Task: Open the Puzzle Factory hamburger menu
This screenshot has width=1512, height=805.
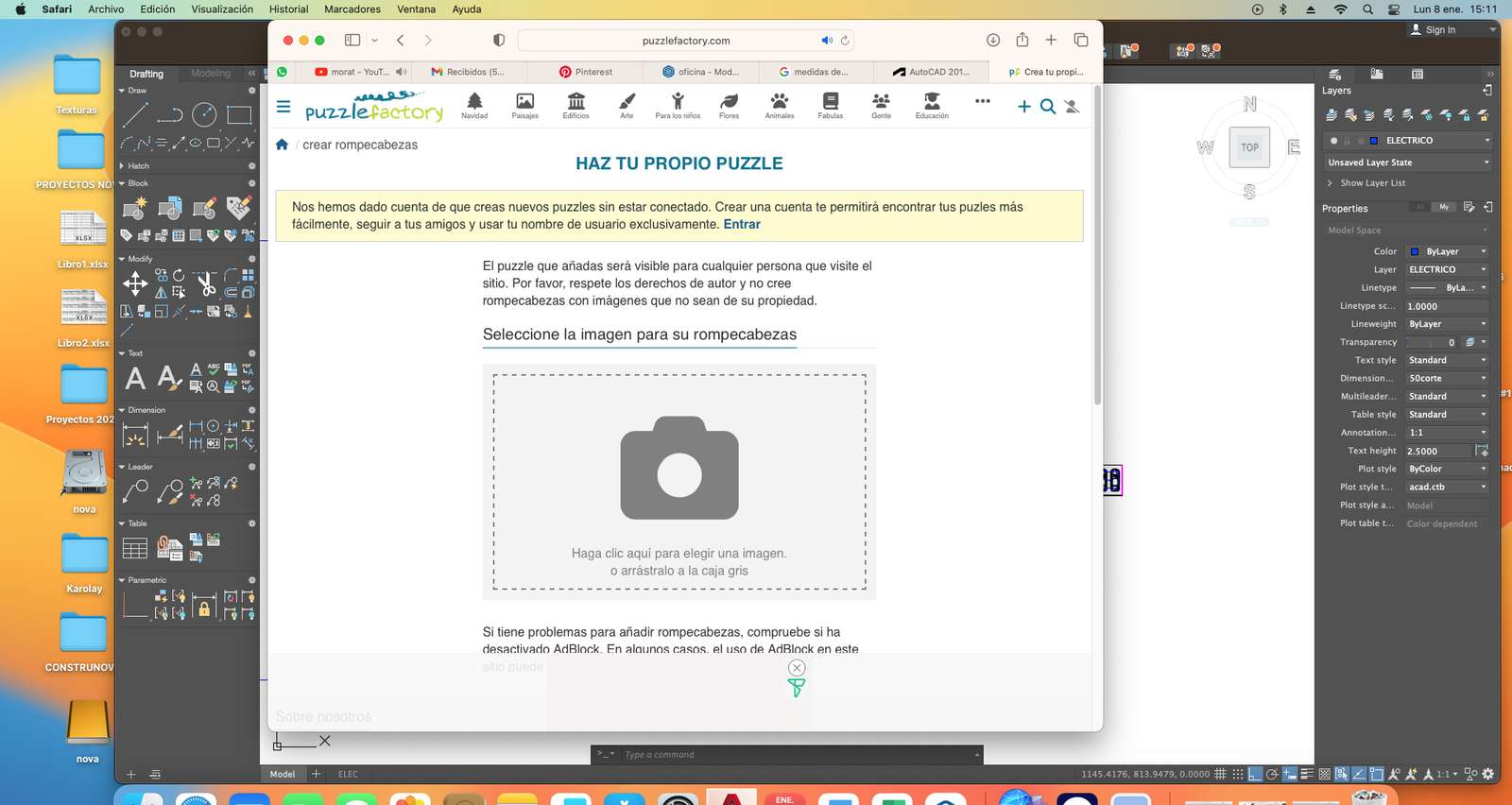Action: coord(283,107)
